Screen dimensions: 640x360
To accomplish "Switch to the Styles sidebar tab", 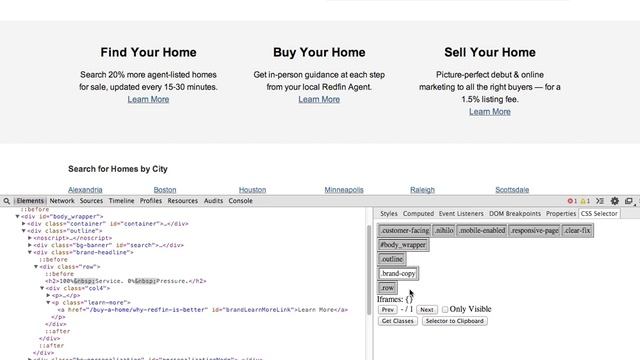I will 389,213.
